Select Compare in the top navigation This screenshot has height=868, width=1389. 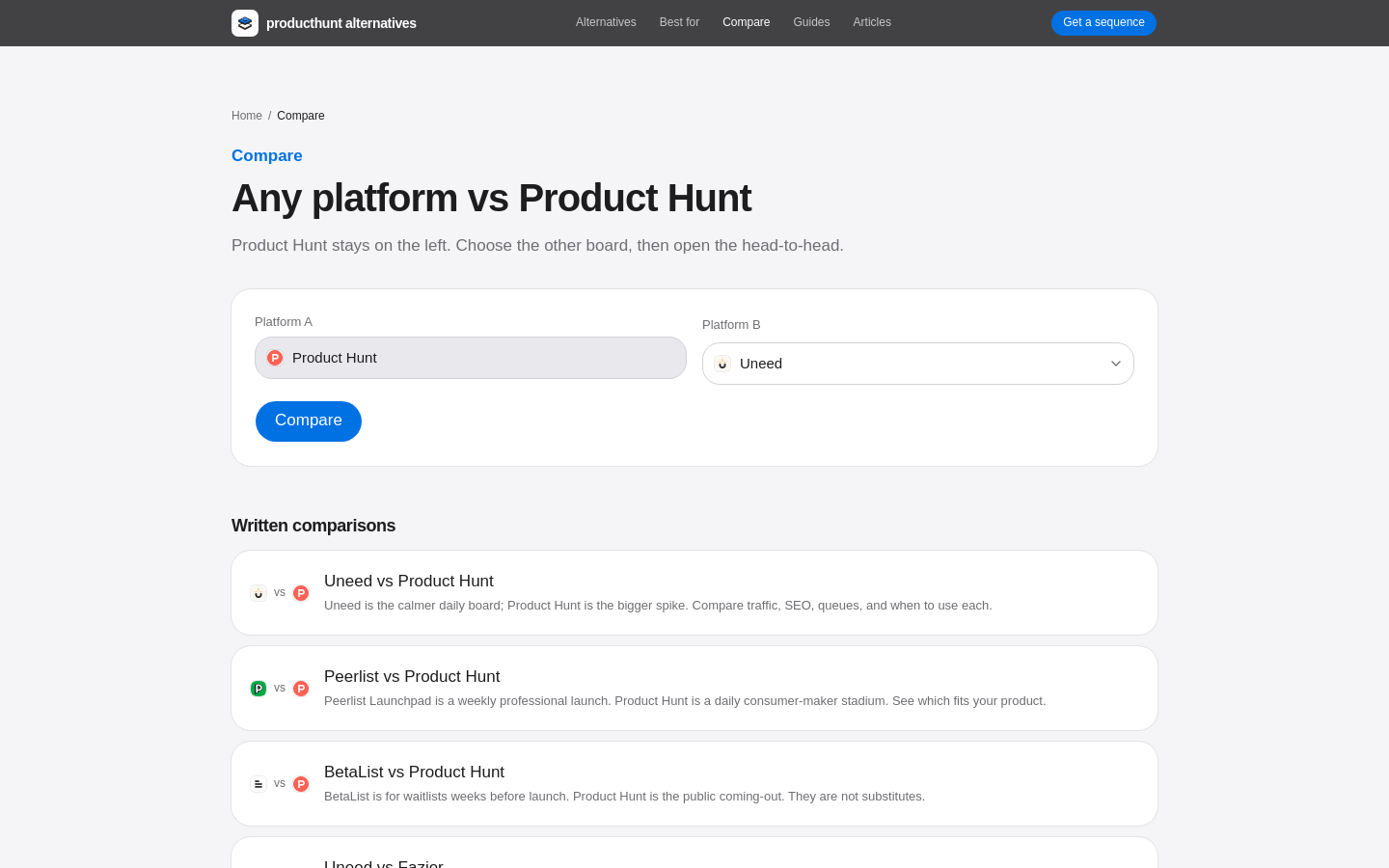click(x=747, y=22)
